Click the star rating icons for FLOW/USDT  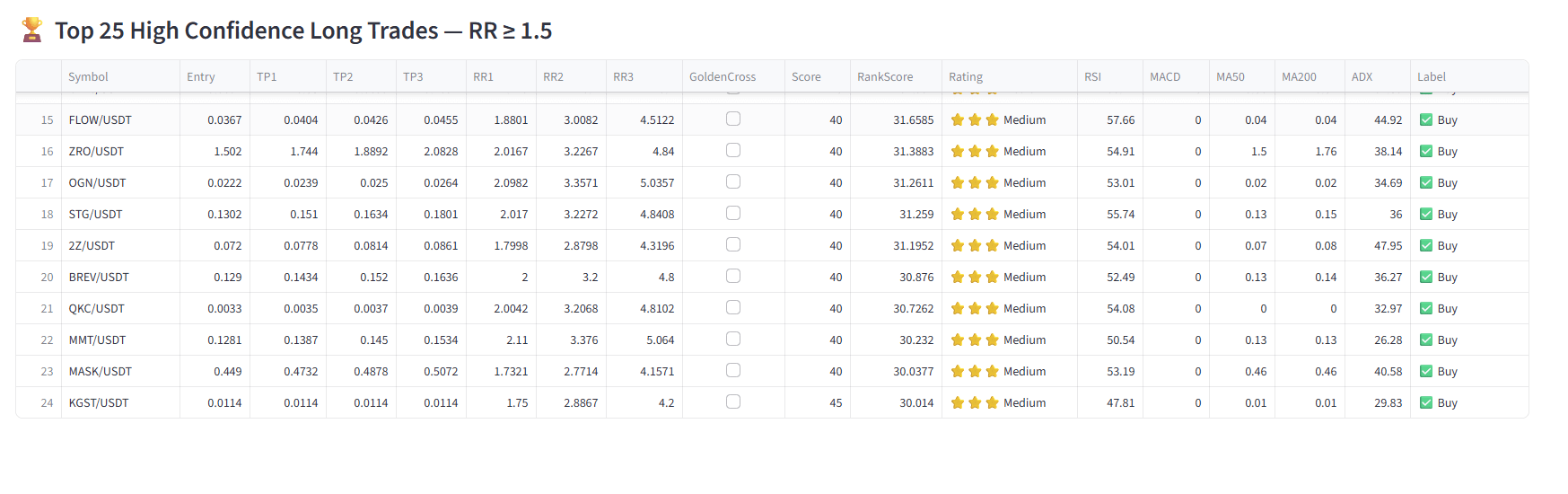coord(975,120)
